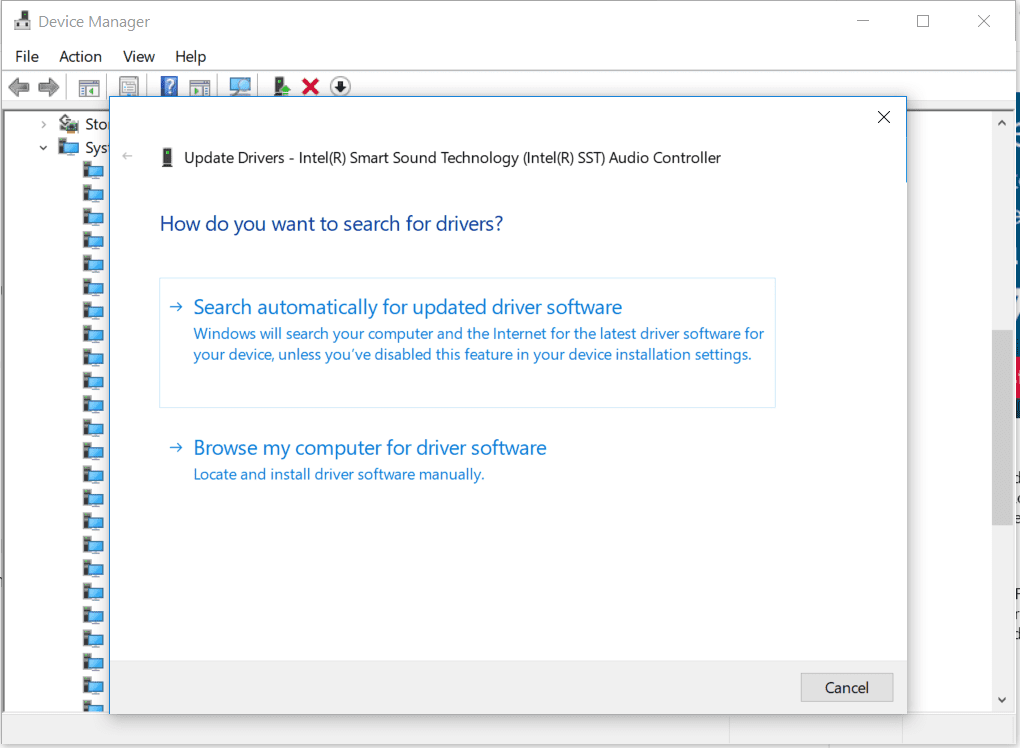Image resolution: width=1020 pixels, height=748 pixels.
Task: Click the Update device driver toolbar icon
Action: [x=282, y=87]
